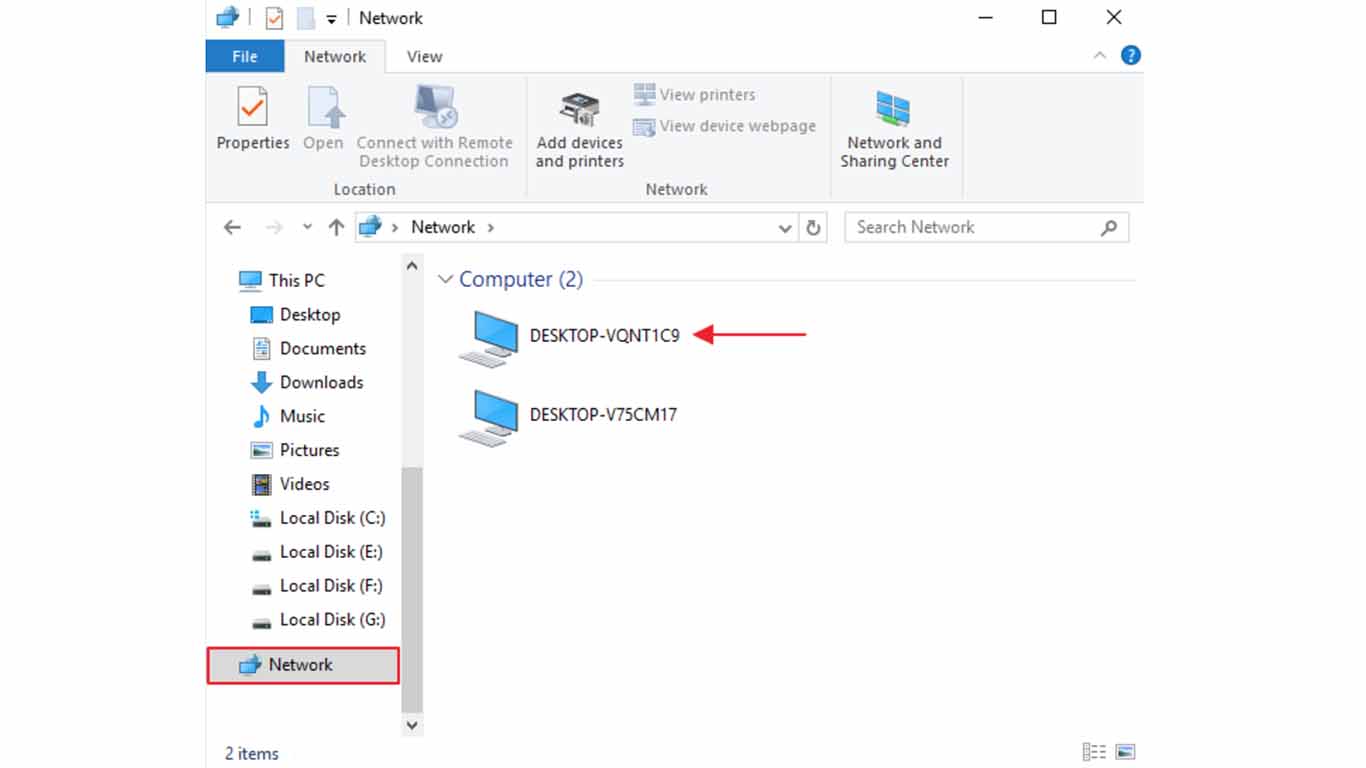
Task: Switch to large icons view
Action: coord(1125,752)
